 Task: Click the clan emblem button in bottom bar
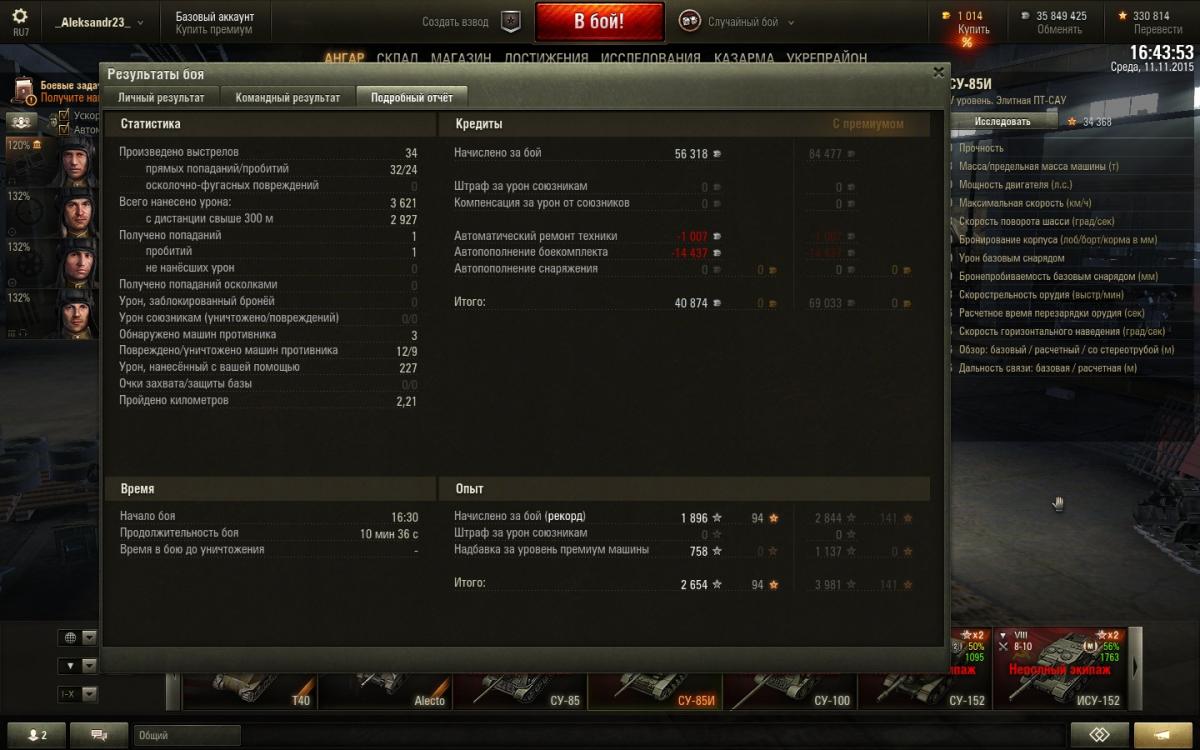click(x=1099, y=735)
